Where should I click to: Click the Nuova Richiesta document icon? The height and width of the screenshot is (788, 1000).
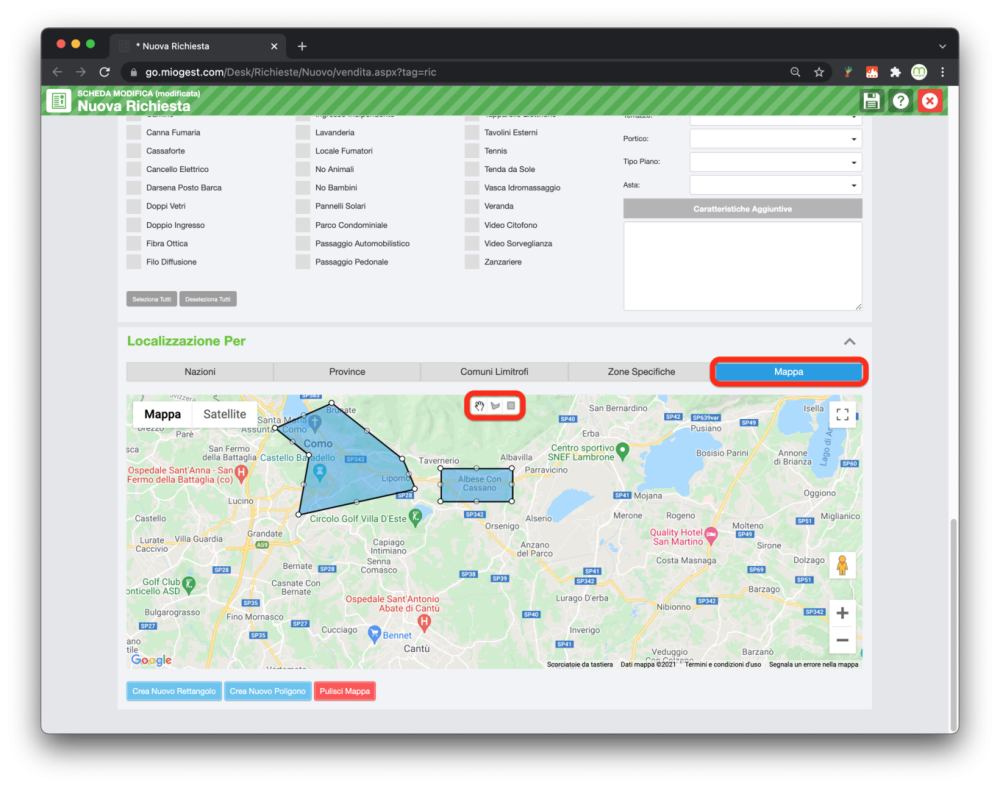(x=59, y=101)
